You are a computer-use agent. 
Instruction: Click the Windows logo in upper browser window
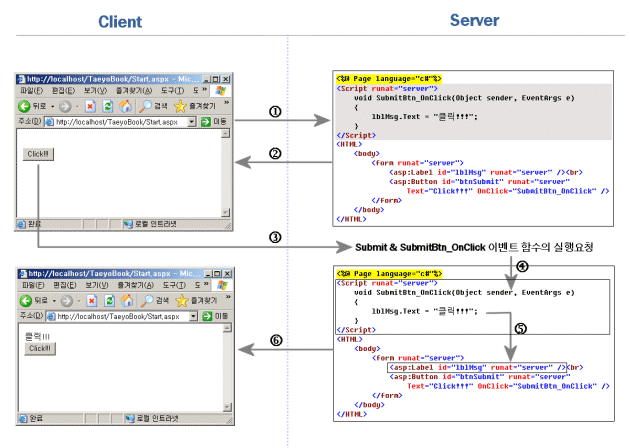[220, 90]
